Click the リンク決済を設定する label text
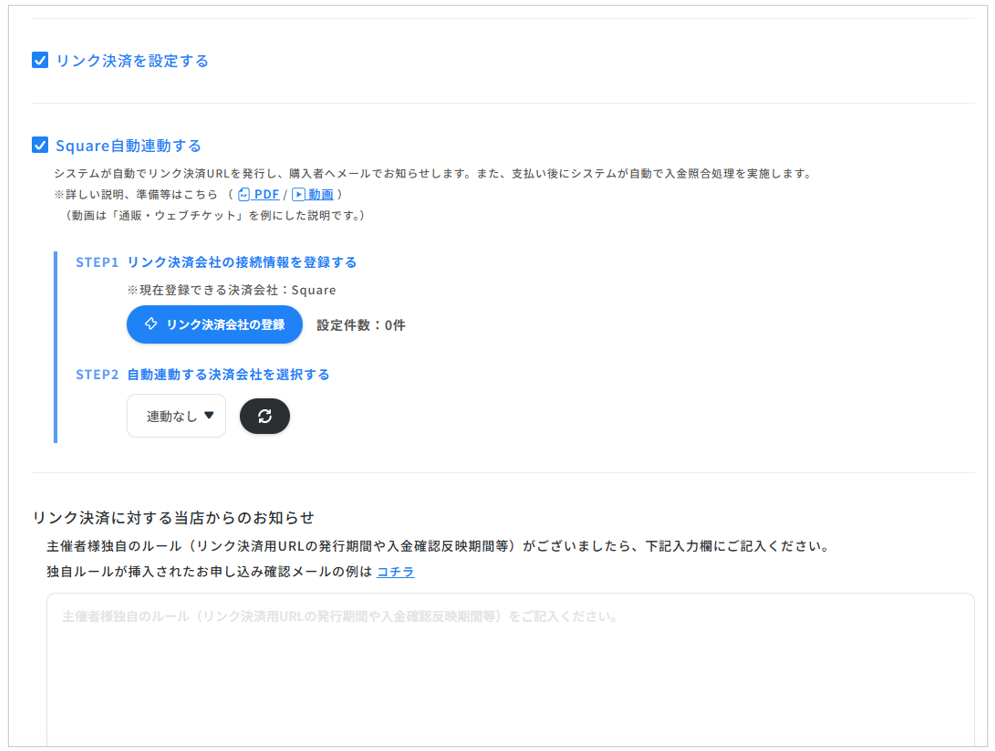This screenshot has height=751, width=995. [x=132, y=61]
